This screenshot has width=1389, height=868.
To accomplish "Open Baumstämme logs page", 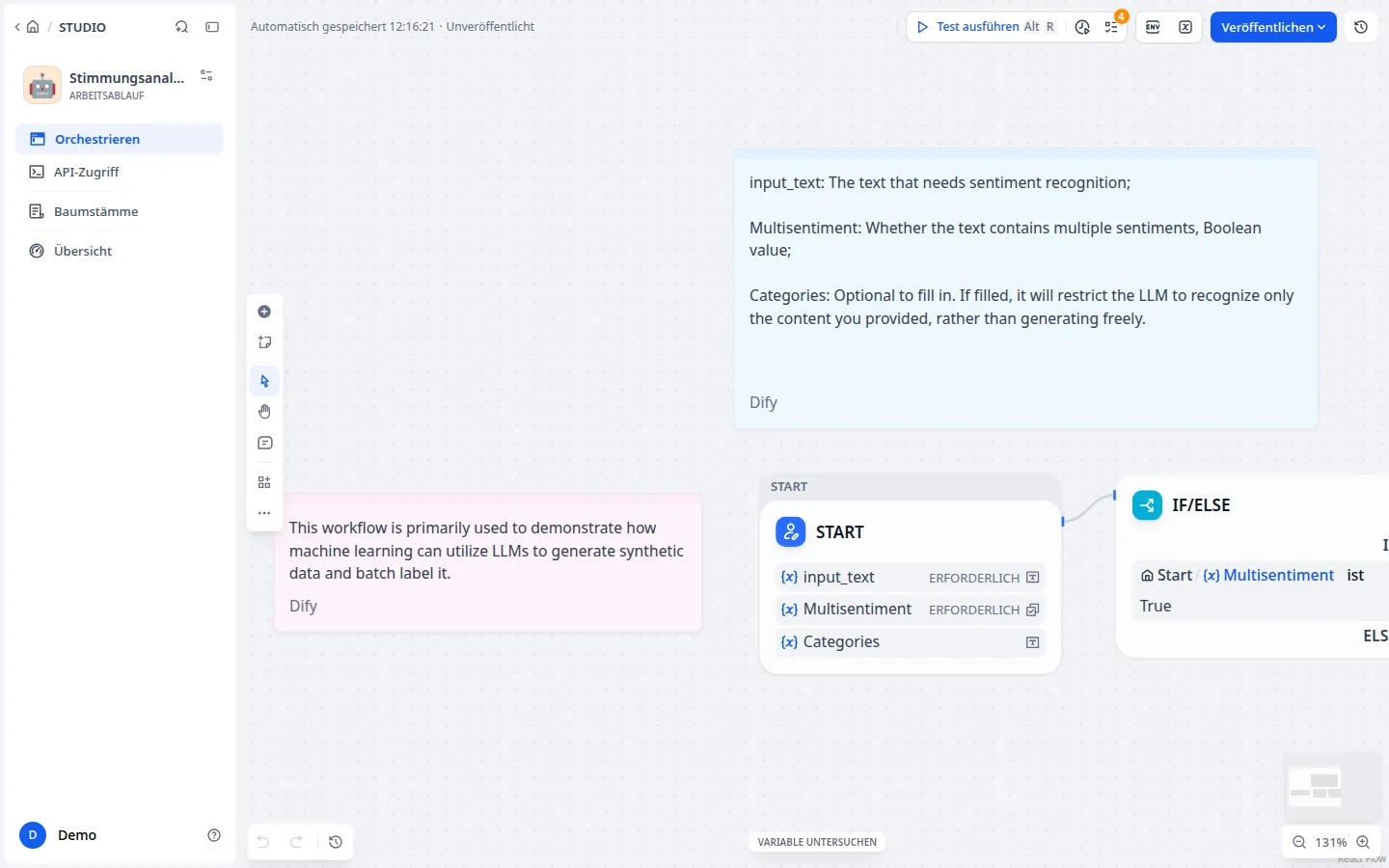I will (120, 211).
